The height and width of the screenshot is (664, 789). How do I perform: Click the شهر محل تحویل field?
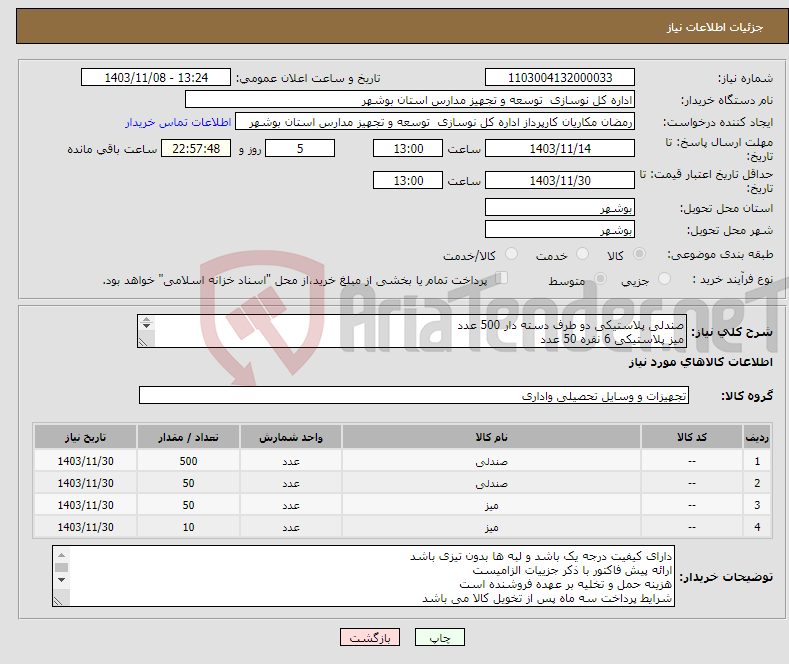560,229
